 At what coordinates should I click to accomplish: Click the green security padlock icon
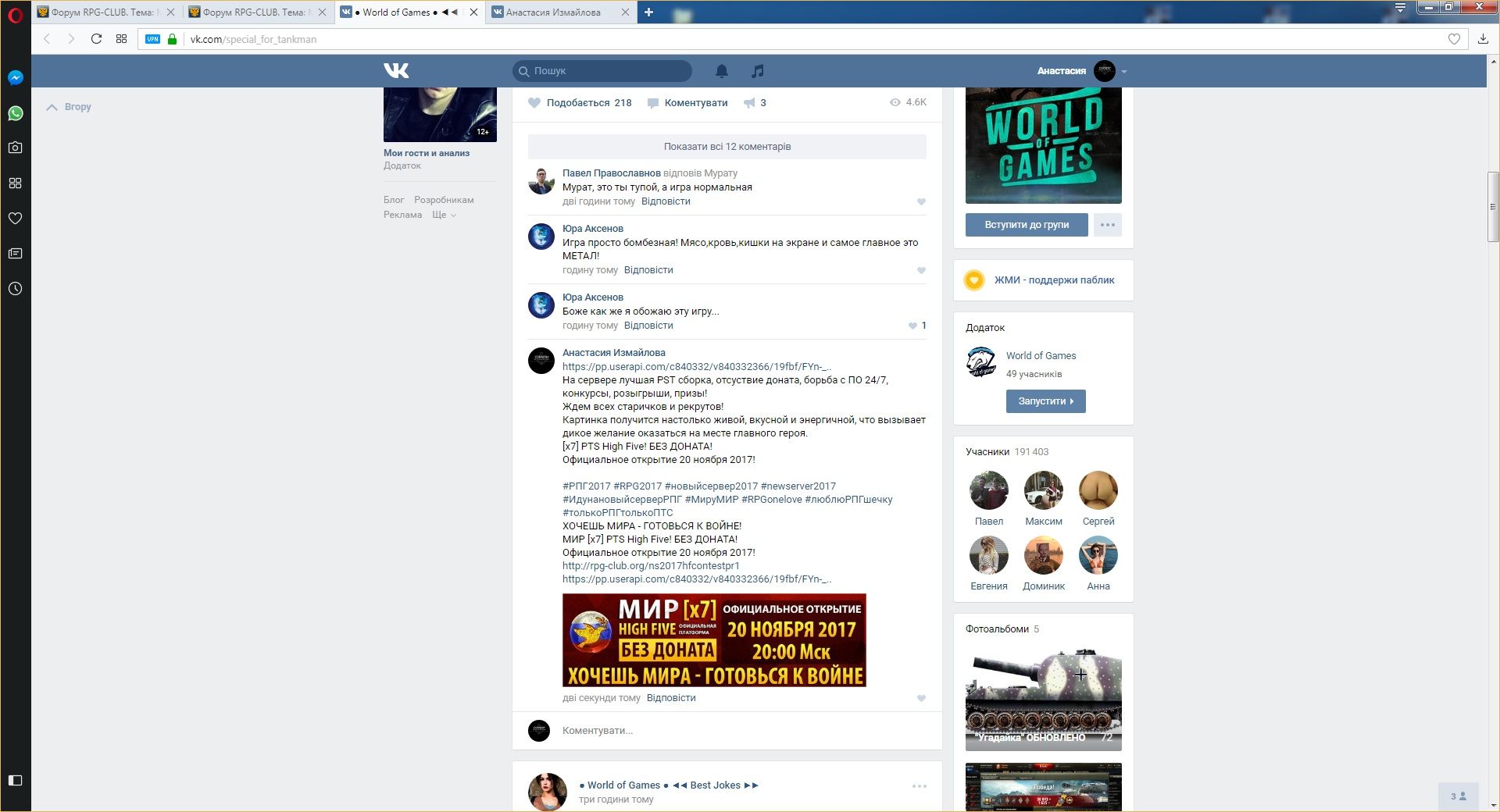(x=173, y=39)
